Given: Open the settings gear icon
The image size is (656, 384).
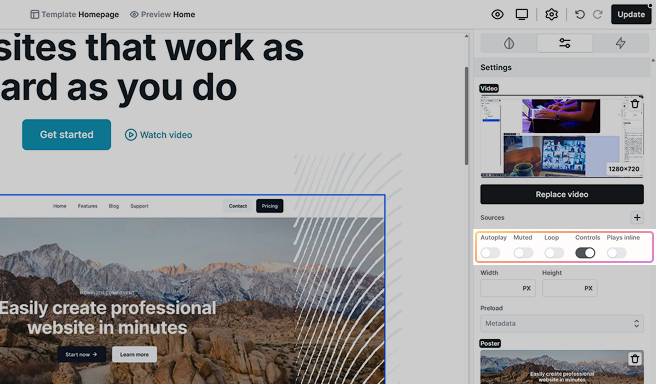Looking at the screenshot, I should [x=551, y=15].
